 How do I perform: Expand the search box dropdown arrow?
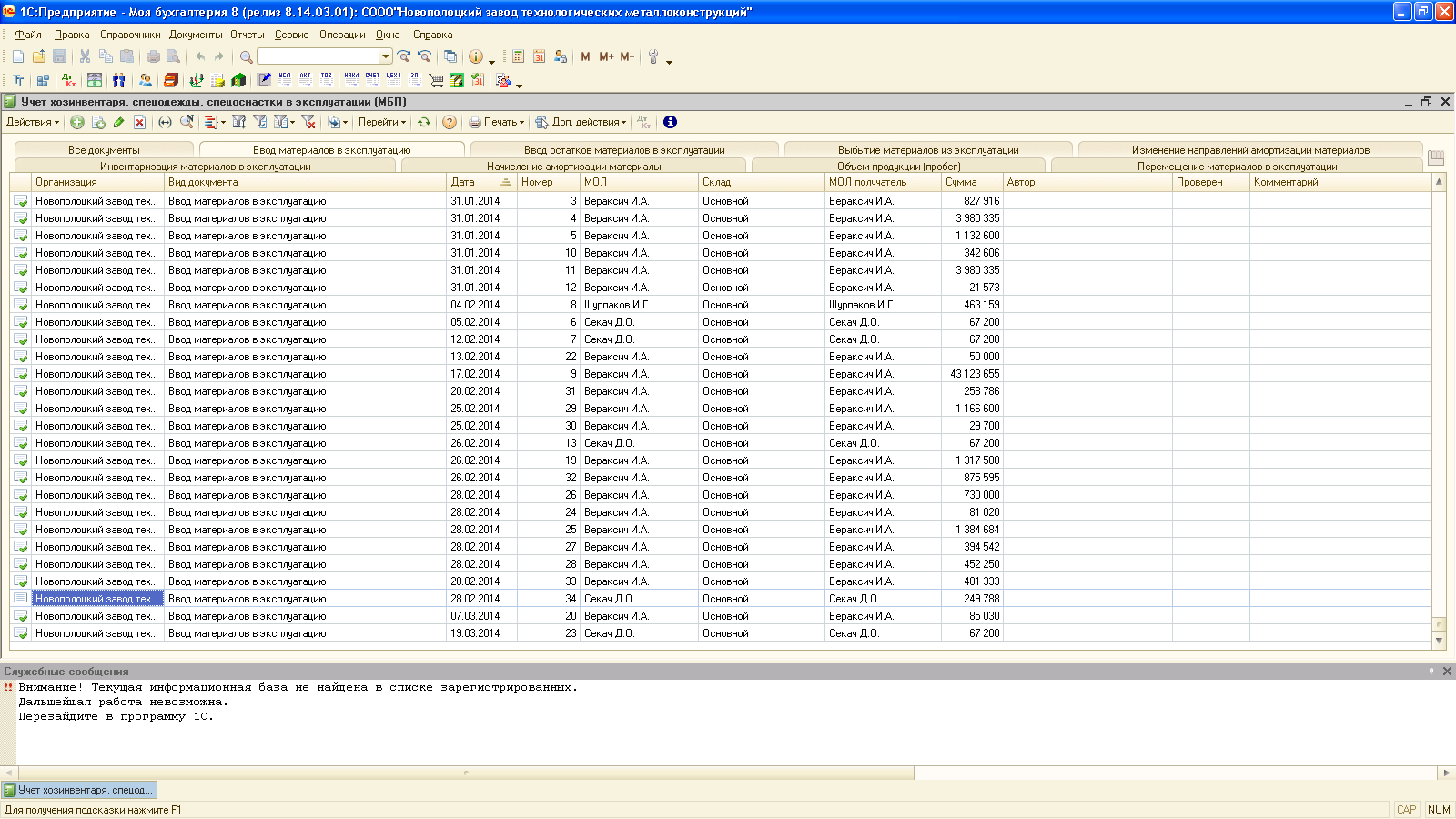tap(386, 56)
